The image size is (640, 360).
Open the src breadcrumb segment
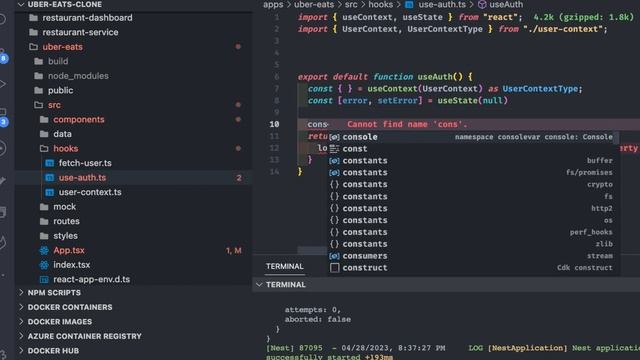(x=351, y=4)
